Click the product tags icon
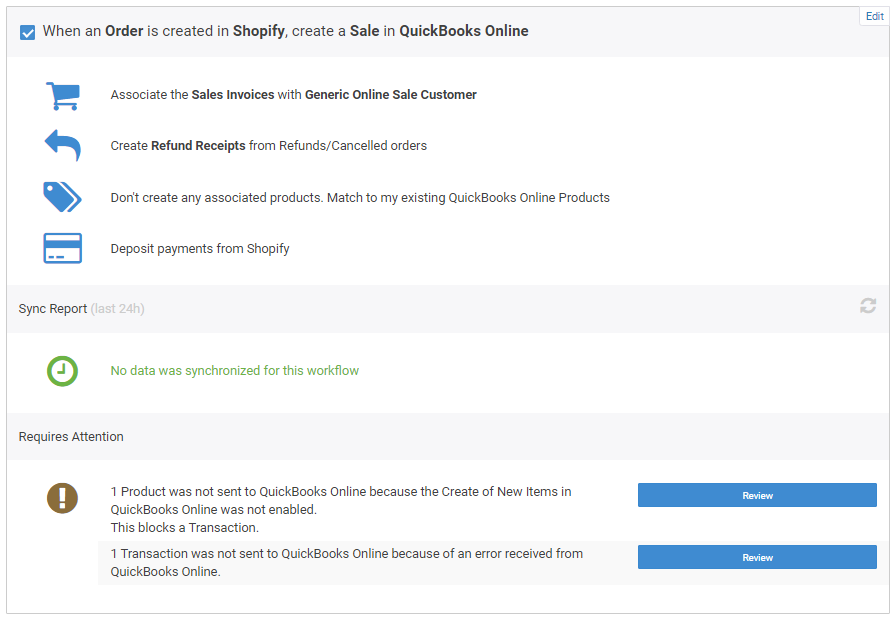Viewport: 895px width, 618px height. 63,197
